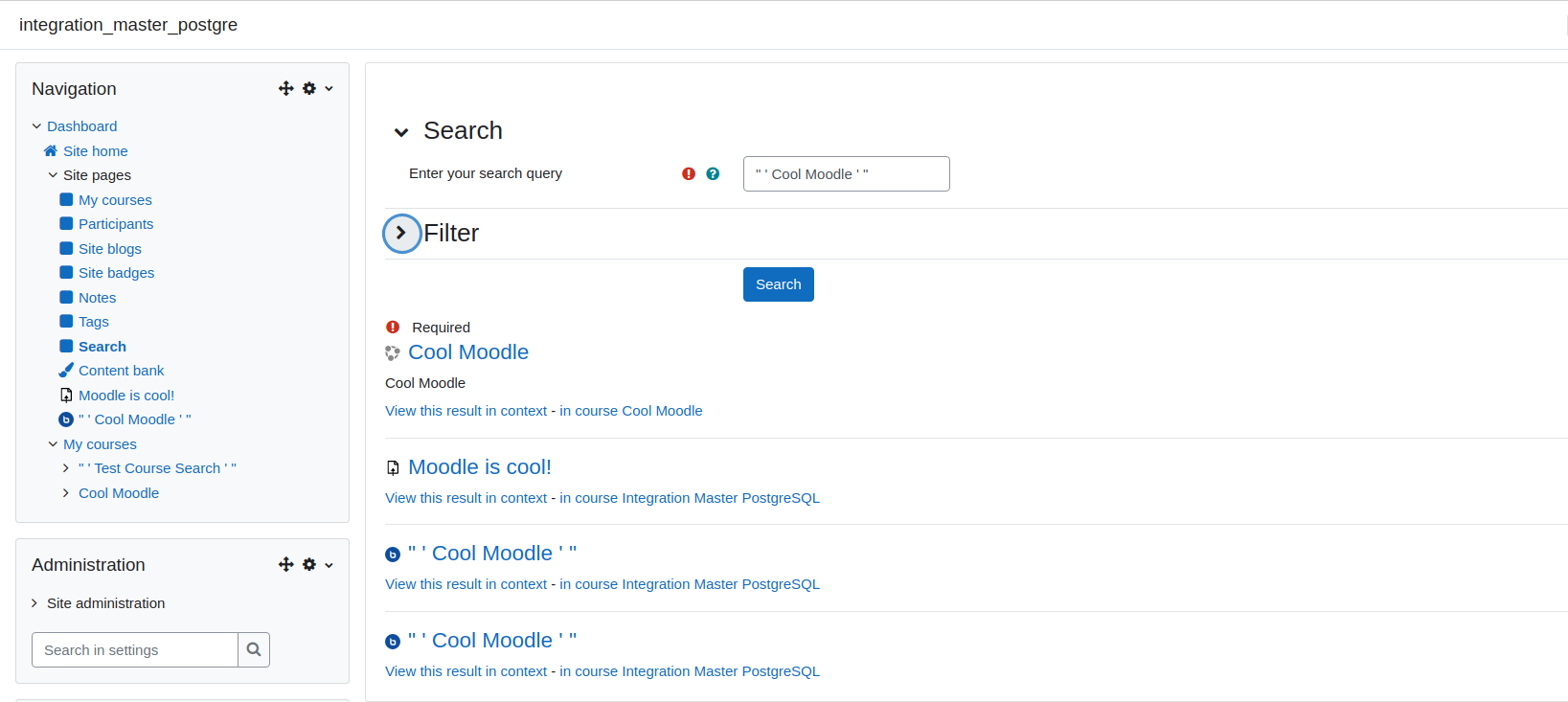Collapse the Search form section
This screenshot has height=702, width=1568.
(x=401, y=132)
